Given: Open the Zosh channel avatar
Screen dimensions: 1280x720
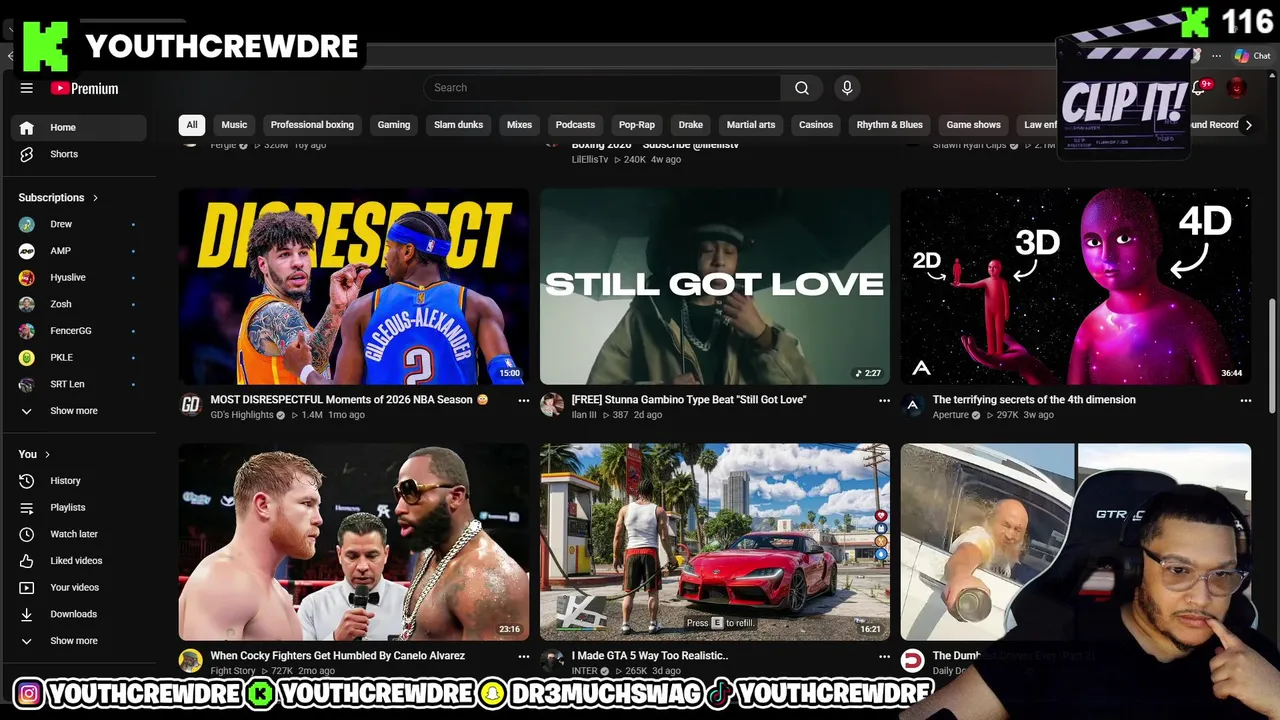Looking at the screenshot, I should [x=27, y=304].
